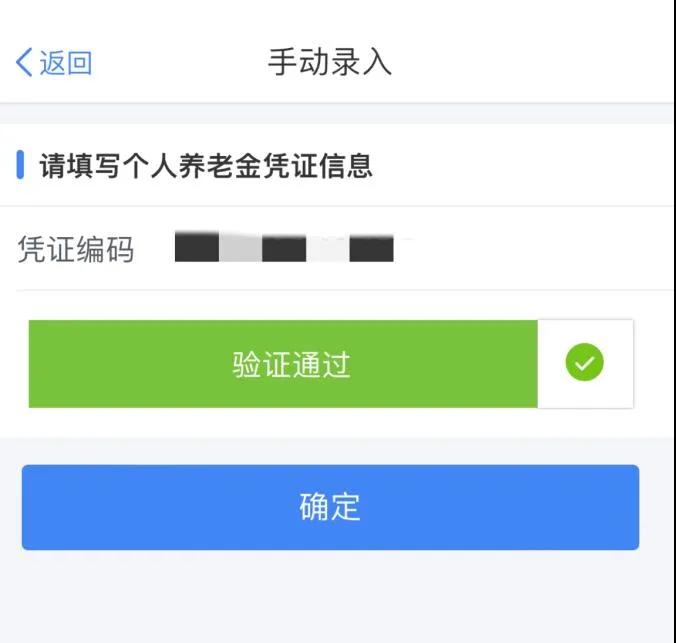Click the 手动录入 page title
The image size is (676, 643).
pos(330,62)
